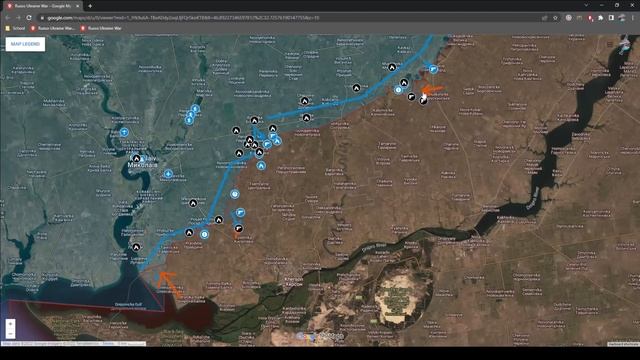Open the first Russo Ukraine War bookmark
This screenshot has width=640, height=360.
pos(53,28)
